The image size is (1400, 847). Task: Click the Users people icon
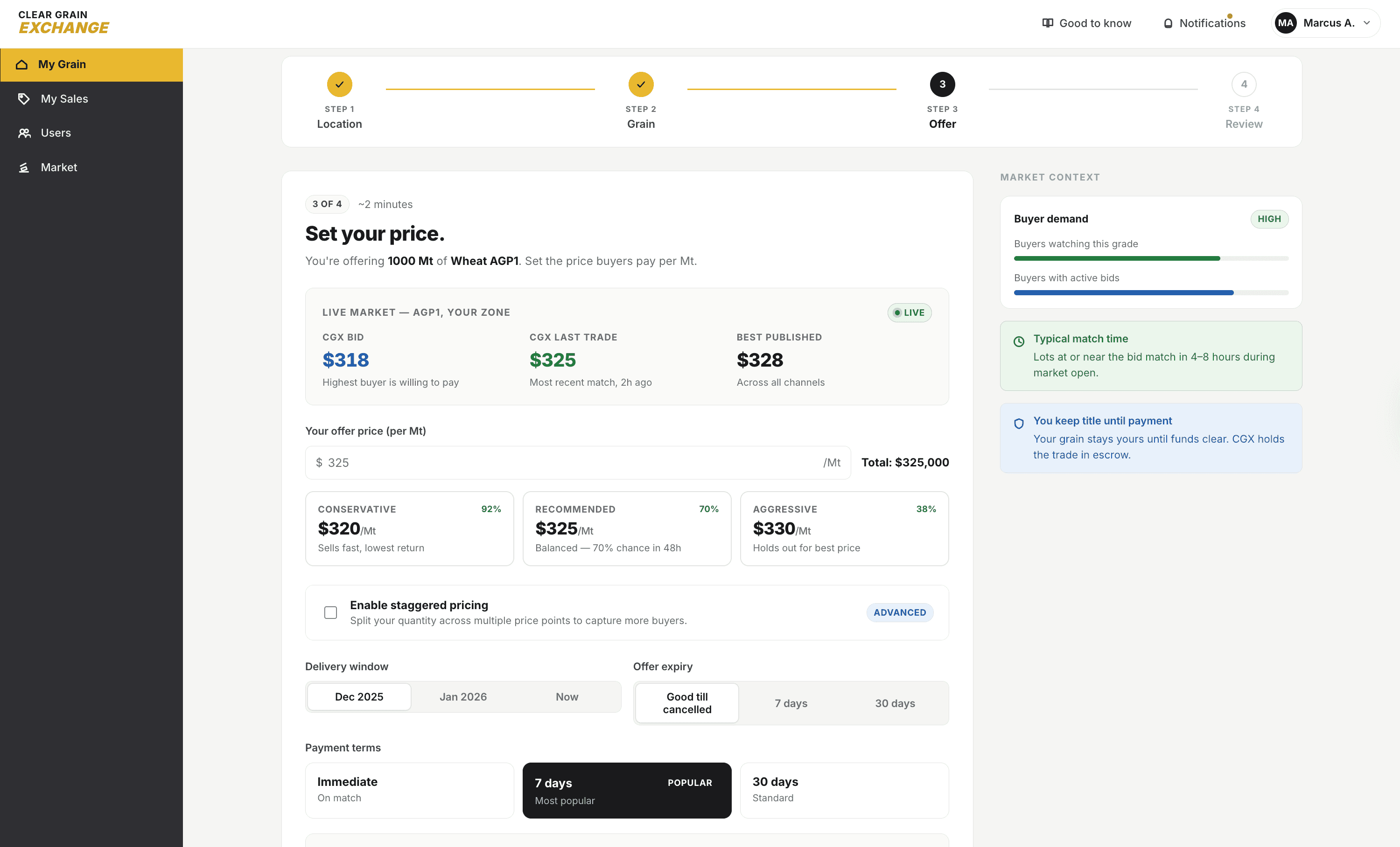tap(24, 133)
